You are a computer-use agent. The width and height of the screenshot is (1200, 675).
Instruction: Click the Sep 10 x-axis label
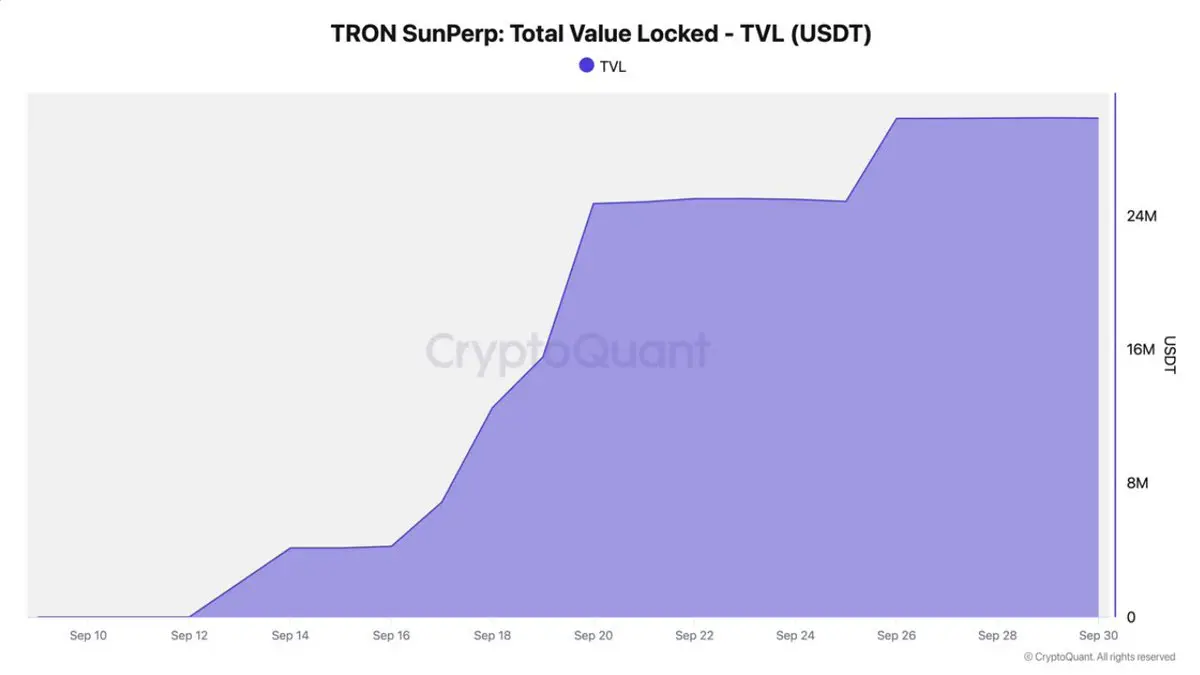coord(88,635)
